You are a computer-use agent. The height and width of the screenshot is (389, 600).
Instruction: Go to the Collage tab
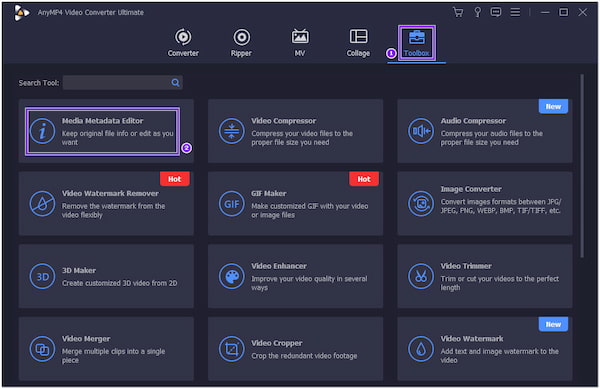click(x=358, y=42)
